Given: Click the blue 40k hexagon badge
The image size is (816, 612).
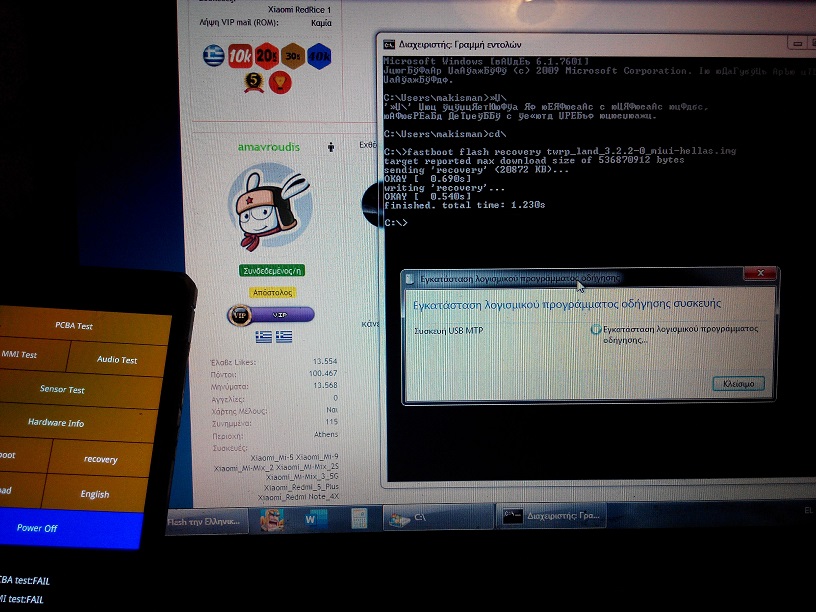Looking at the screenshot, I should (x=319, y=56).
